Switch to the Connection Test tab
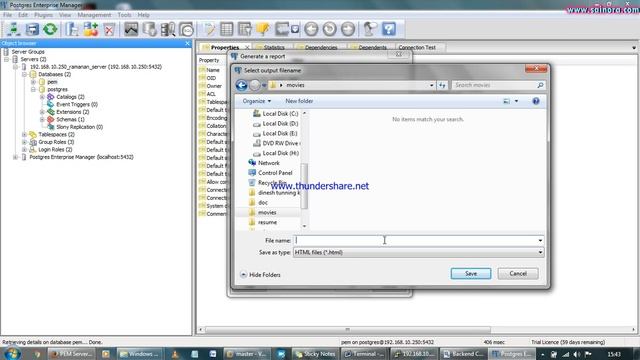640x360 pixels. click(417, 47)
